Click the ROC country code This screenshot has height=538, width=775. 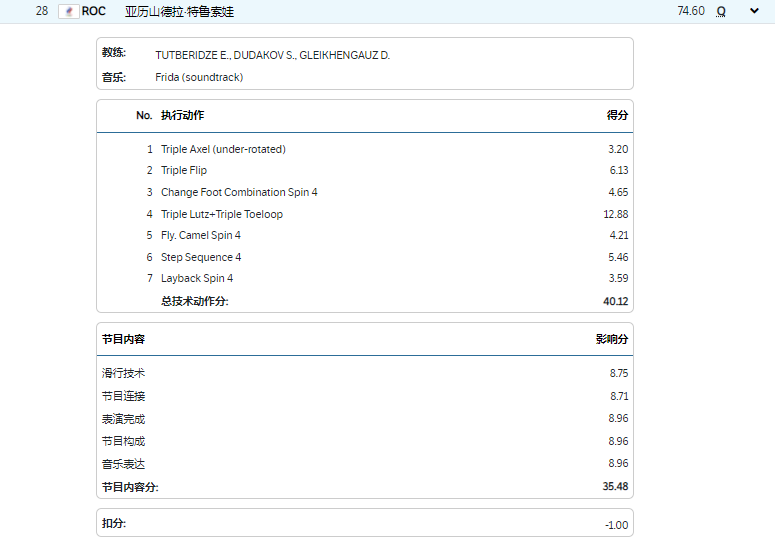tap(94, 11)
